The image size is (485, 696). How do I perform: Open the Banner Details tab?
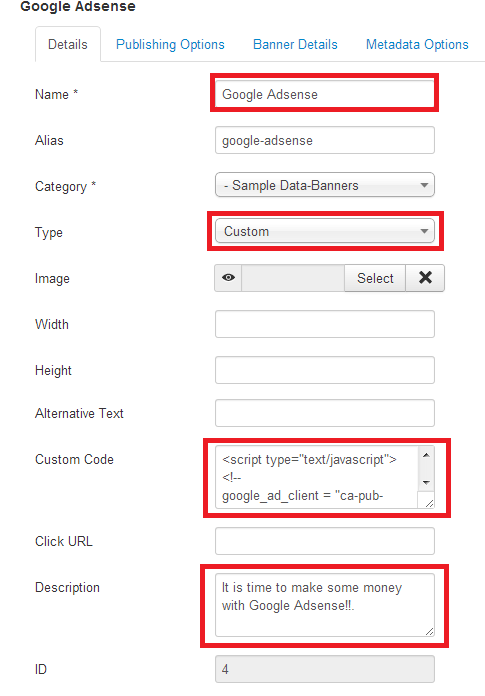[295, 44]
